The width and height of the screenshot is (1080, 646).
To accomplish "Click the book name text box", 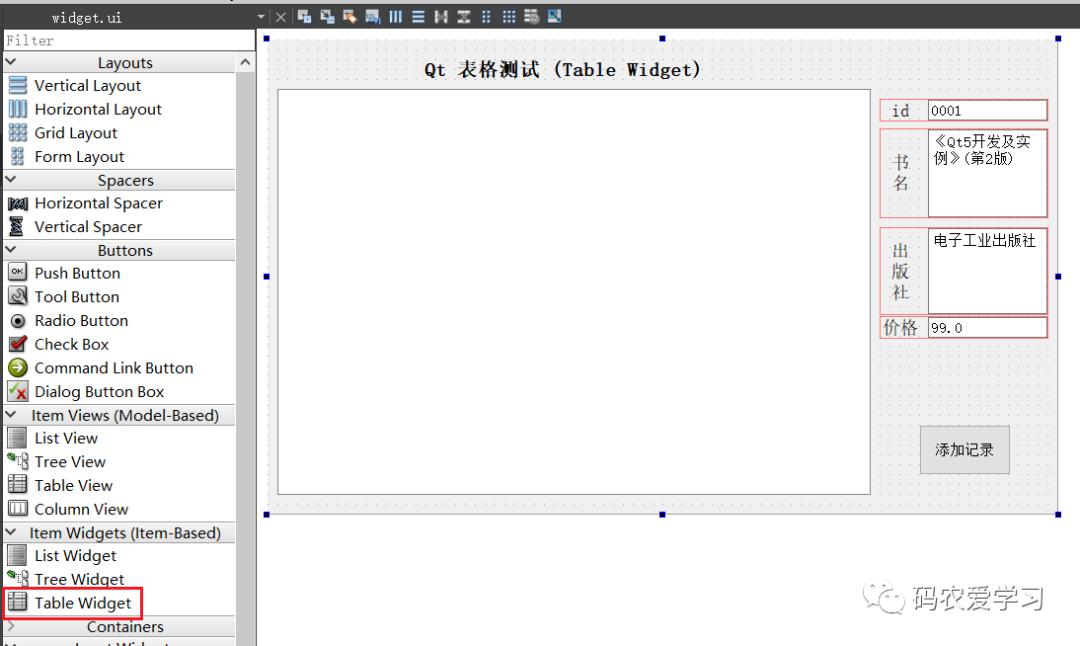I will click(x=987, y=173).
